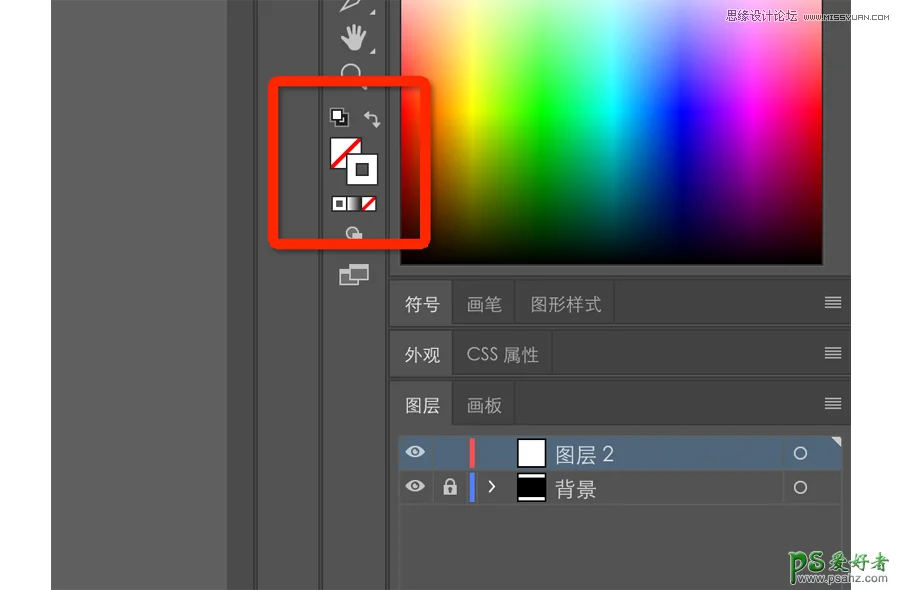The height and width of the screenshot is (590, 900).
Task: Change screen mode icon
Action: [354, 275]
